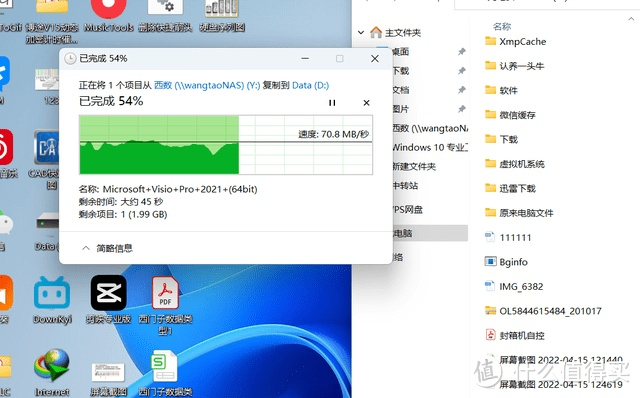Select the IMG_6382 file
Screen dimensions: 640x398
coord(514,286)
